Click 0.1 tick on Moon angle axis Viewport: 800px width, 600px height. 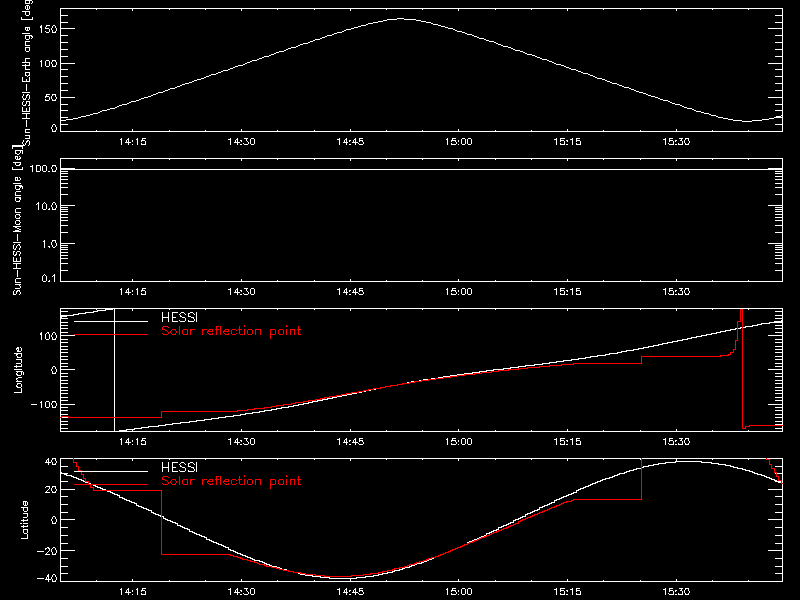click(x=49, y=278)
